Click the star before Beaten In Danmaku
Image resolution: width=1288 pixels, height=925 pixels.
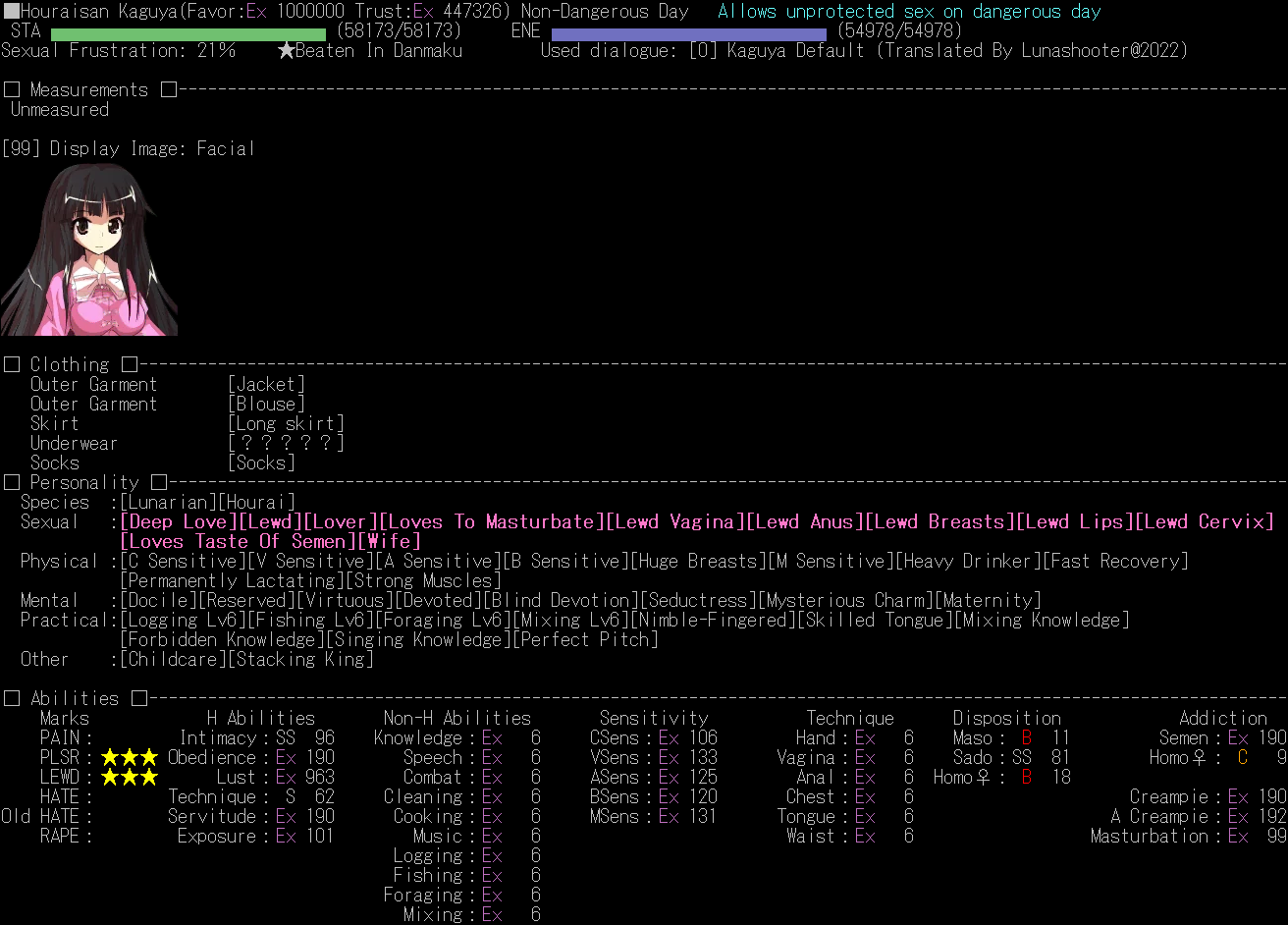[286, 50]
